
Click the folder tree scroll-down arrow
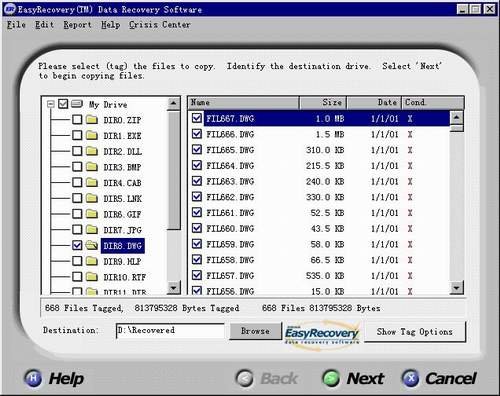pos(173,287)
